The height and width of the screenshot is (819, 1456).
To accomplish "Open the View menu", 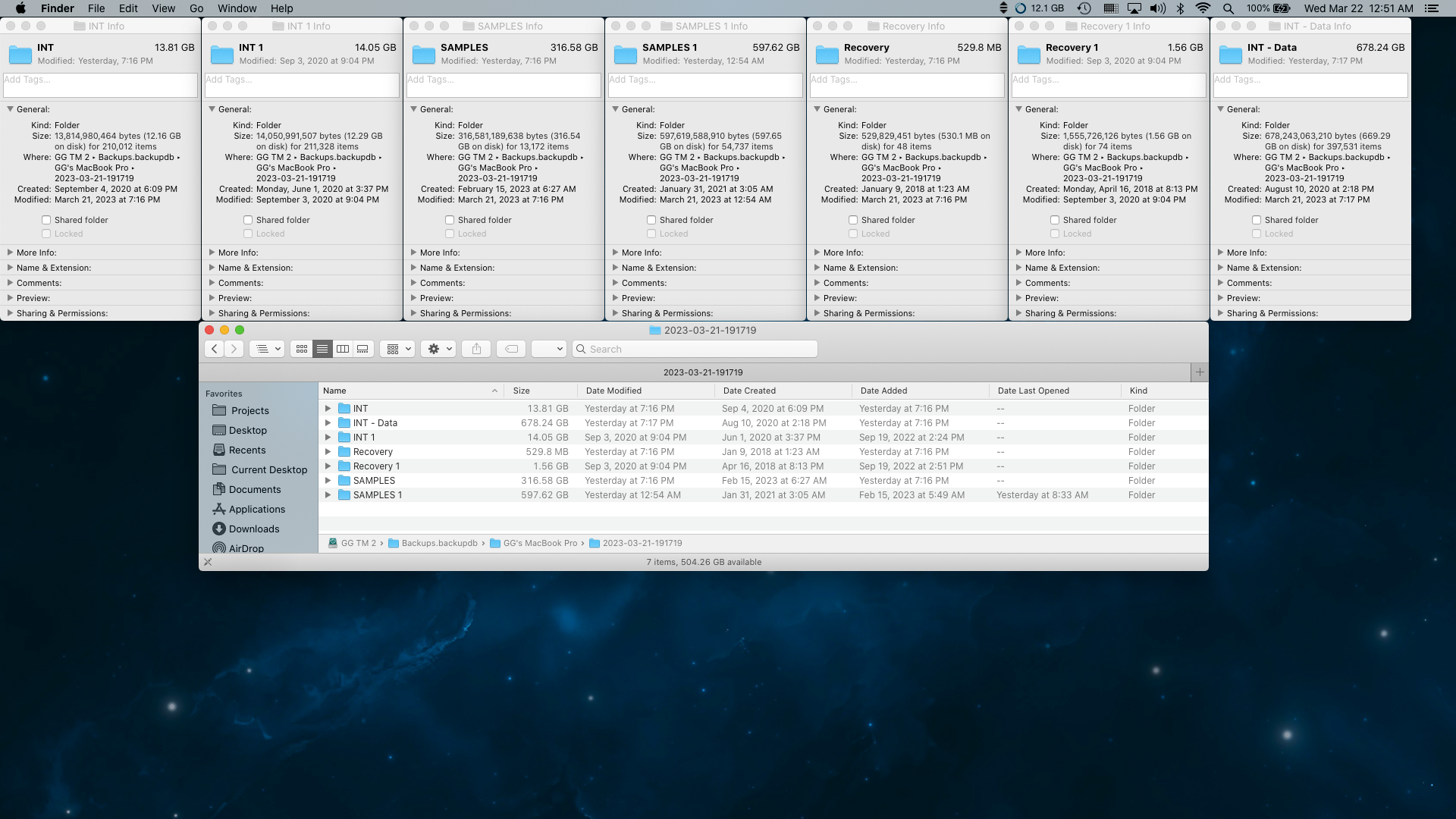I will pos(163,8).
